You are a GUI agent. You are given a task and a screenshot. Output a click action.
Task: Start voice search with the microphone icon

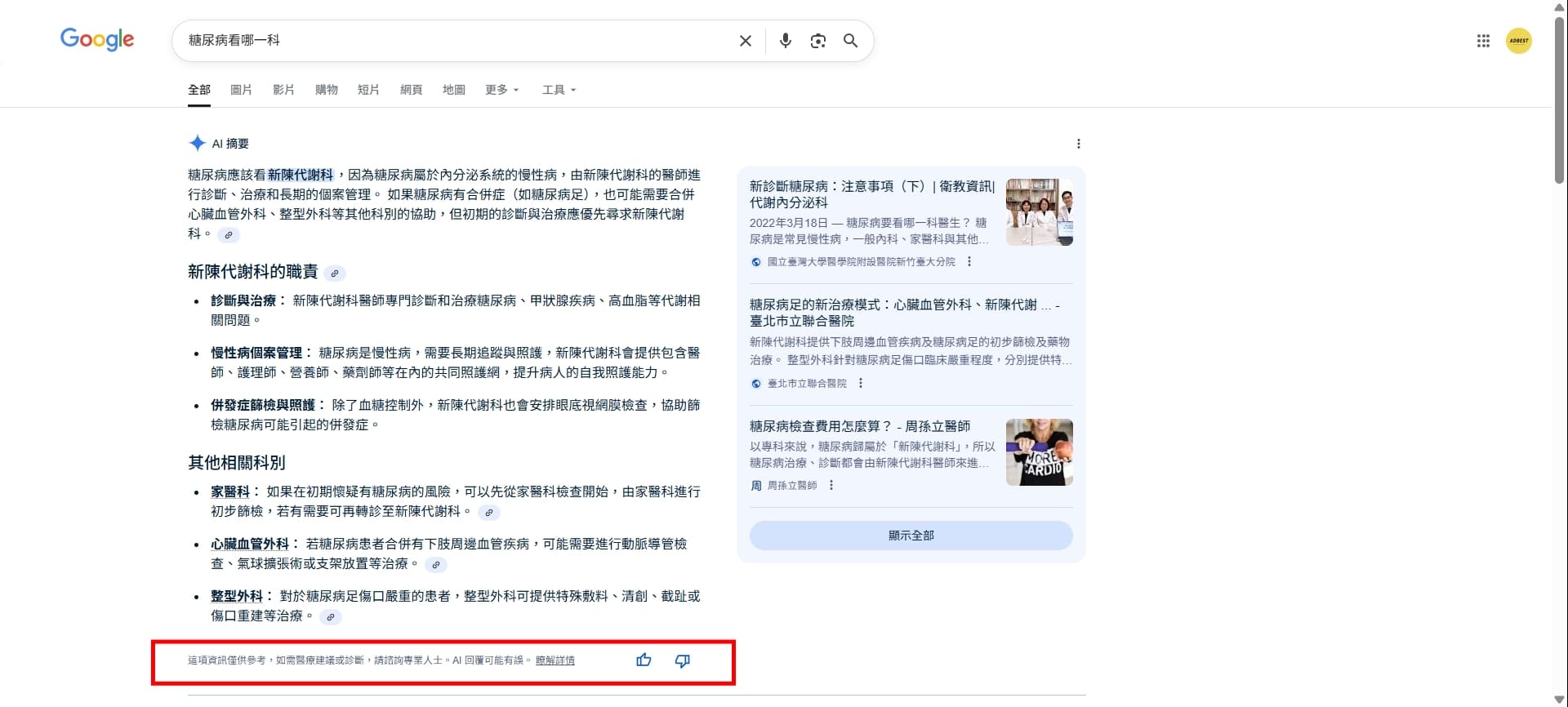coord(785,41)
